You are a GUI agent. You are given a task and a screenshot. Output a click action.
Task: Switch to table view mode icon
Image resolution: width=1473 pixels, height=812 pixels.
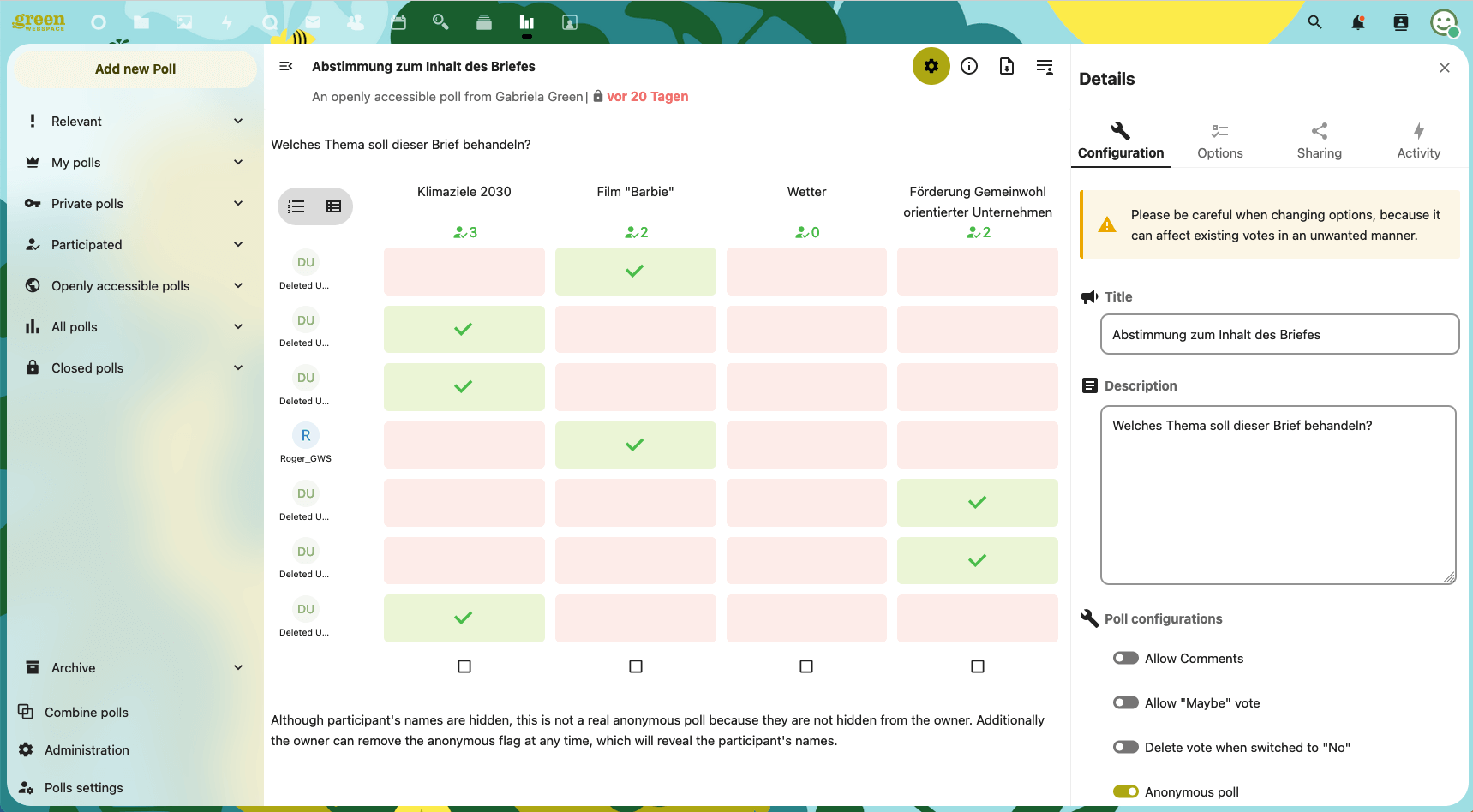(334, 206)
